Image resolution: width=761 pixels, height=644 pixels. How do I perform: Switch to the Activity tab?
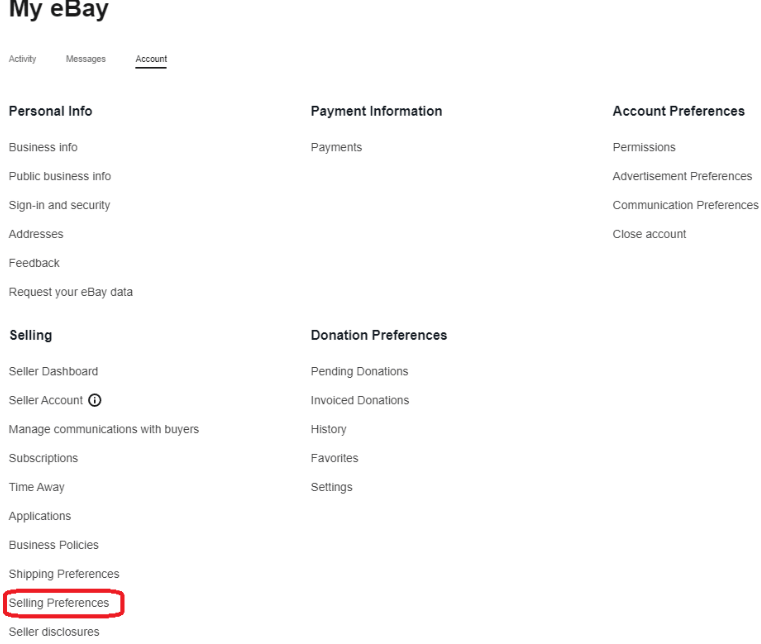pyautogui.click(x=22, y=60)
